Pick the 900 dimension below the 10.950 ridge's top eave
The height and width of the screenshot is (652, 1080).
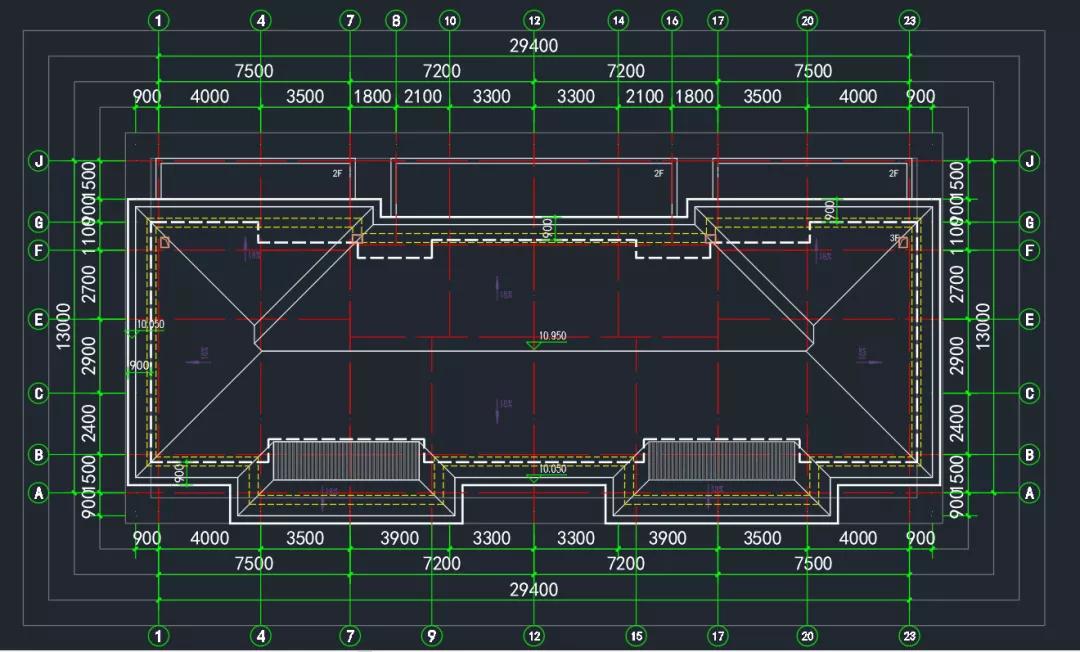pyautogui.click(x=548, y=228)
